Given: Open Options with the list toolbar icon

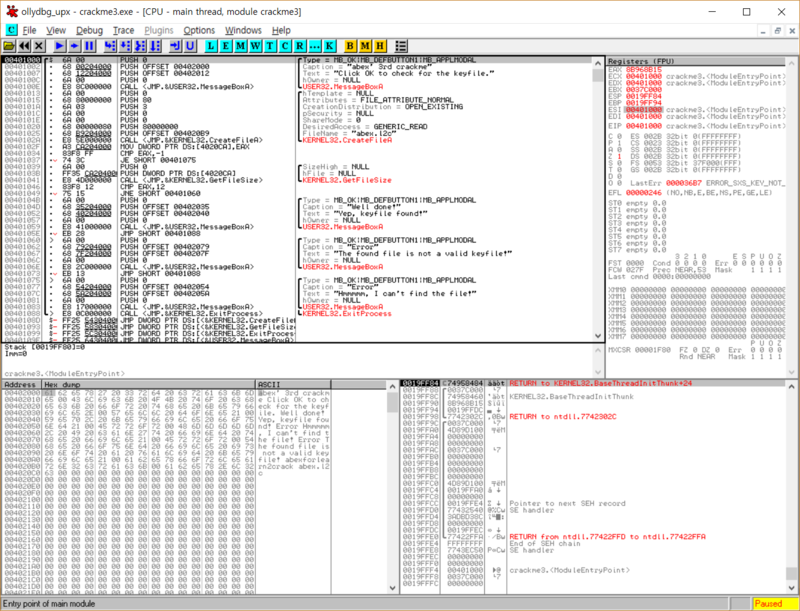Looking at the screenshot, I should coord(401,46).
